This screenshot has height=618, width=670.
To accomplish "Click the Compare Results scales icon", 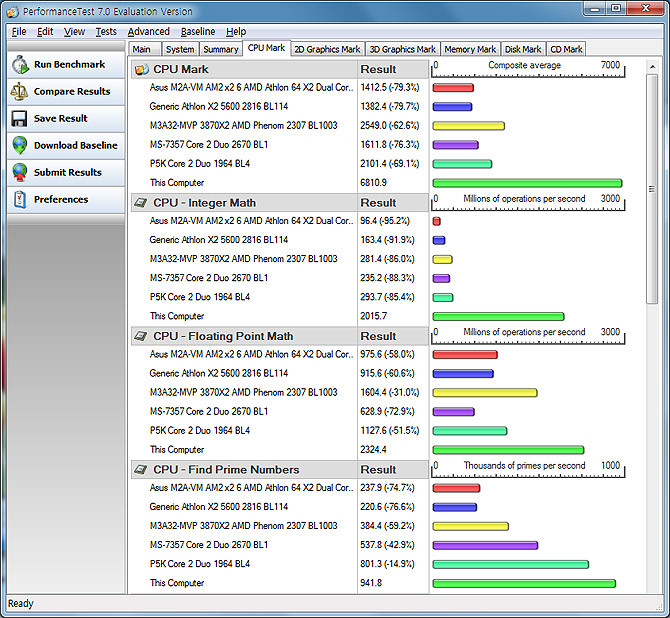I will (x=19, y=91).
